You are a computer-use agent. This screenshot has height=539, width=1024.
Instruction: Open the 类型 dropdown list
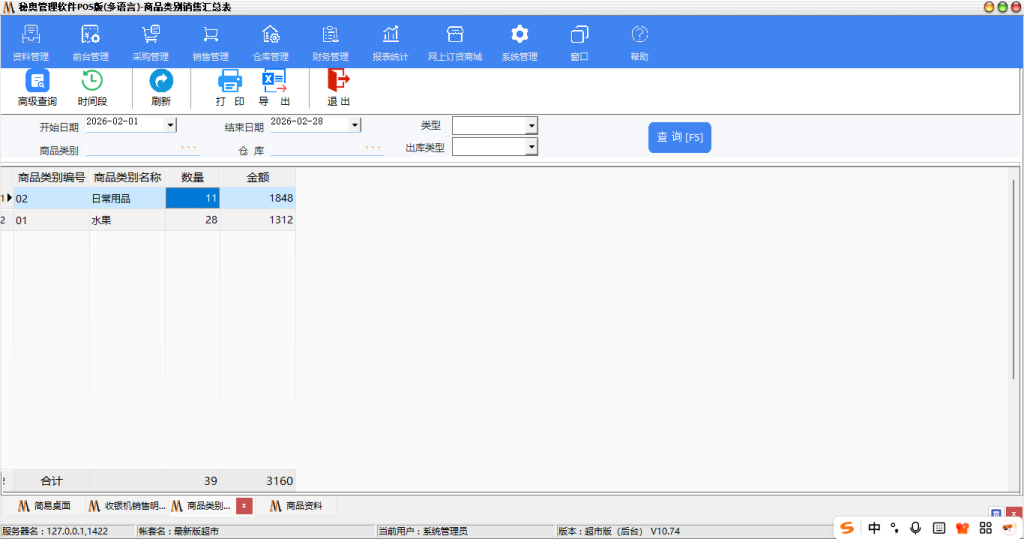point(531,126)
